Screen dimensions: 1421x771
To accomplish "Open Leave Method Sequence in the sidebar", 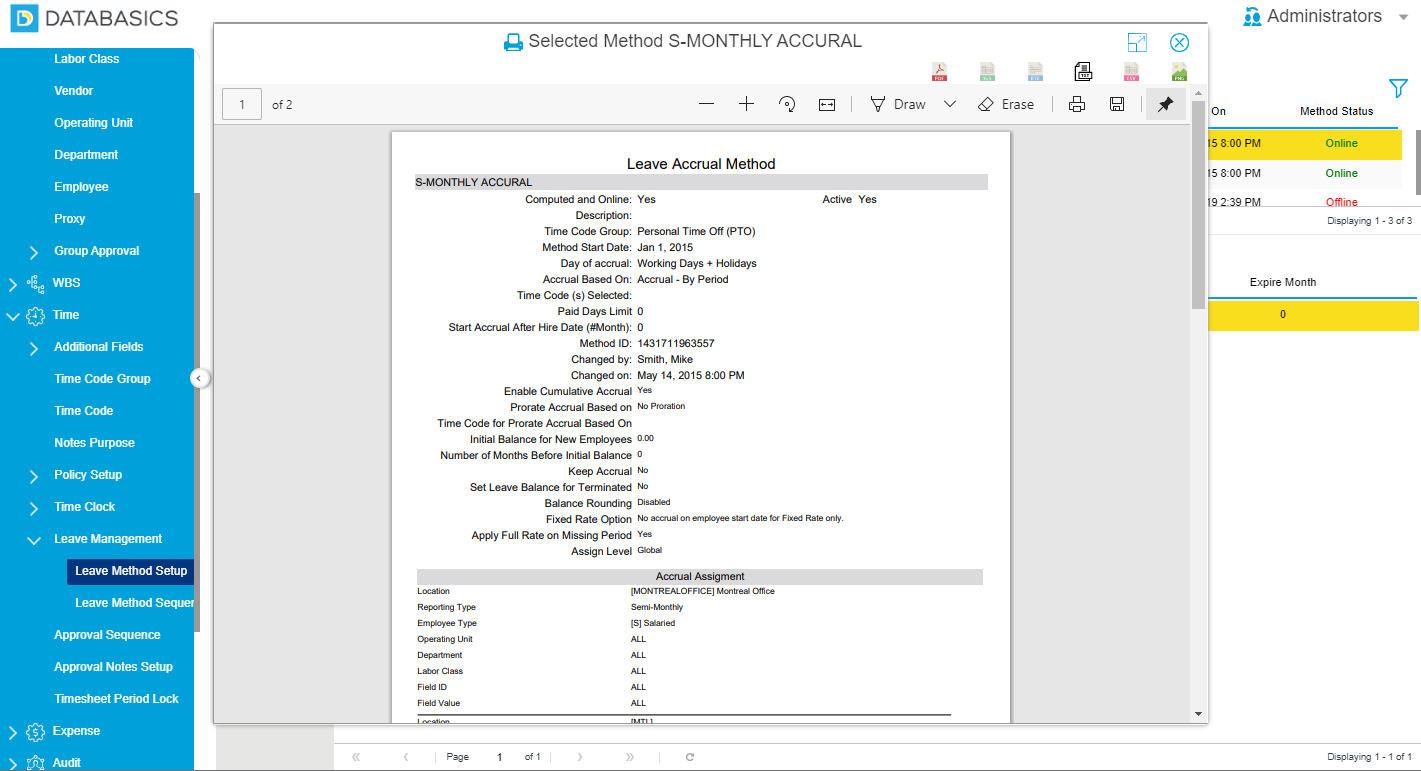I will (x=134, y=603).
